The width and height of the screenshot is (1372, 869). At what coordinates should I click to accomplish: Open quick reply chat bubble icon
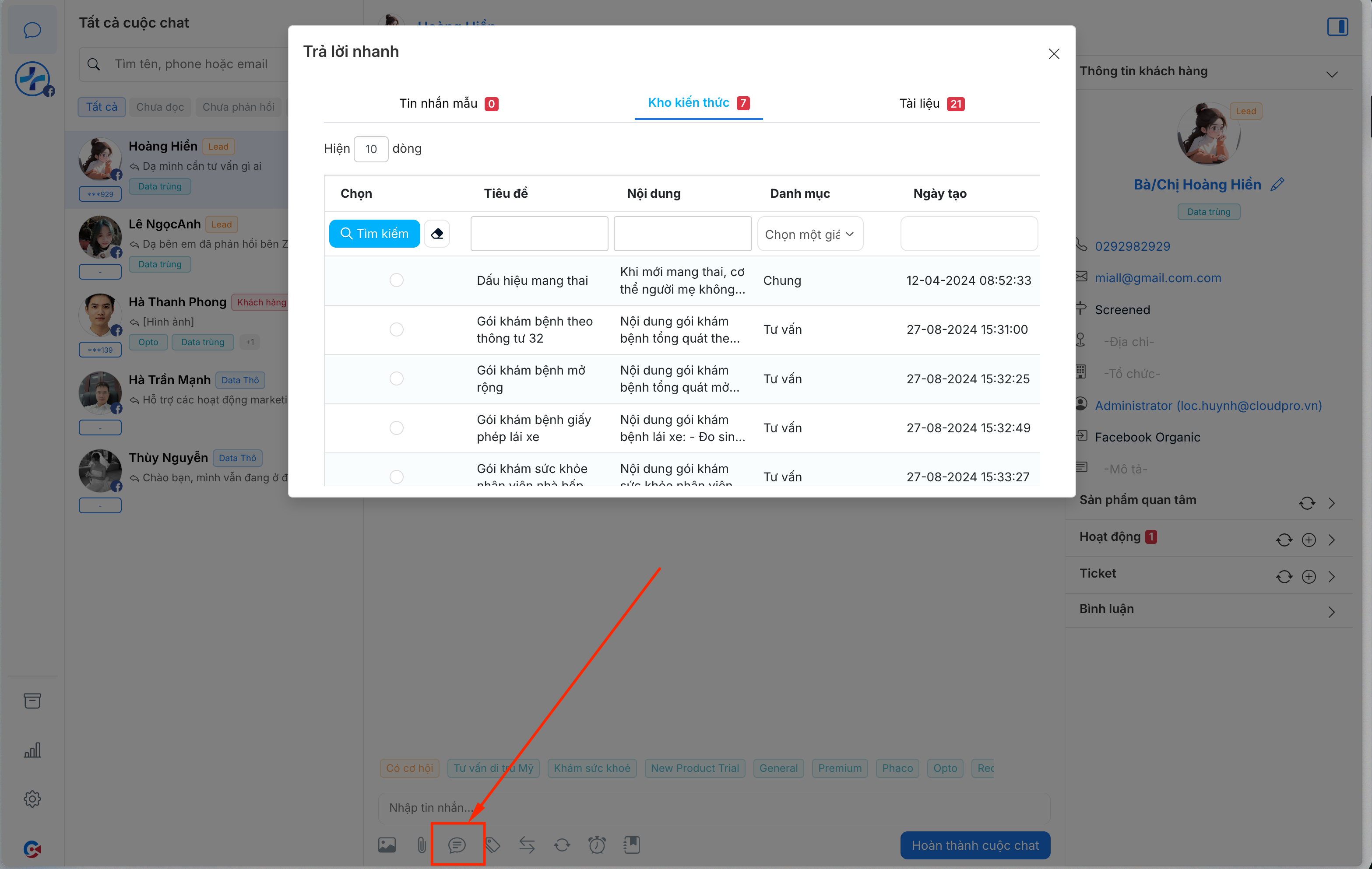(x=457, y=845)
